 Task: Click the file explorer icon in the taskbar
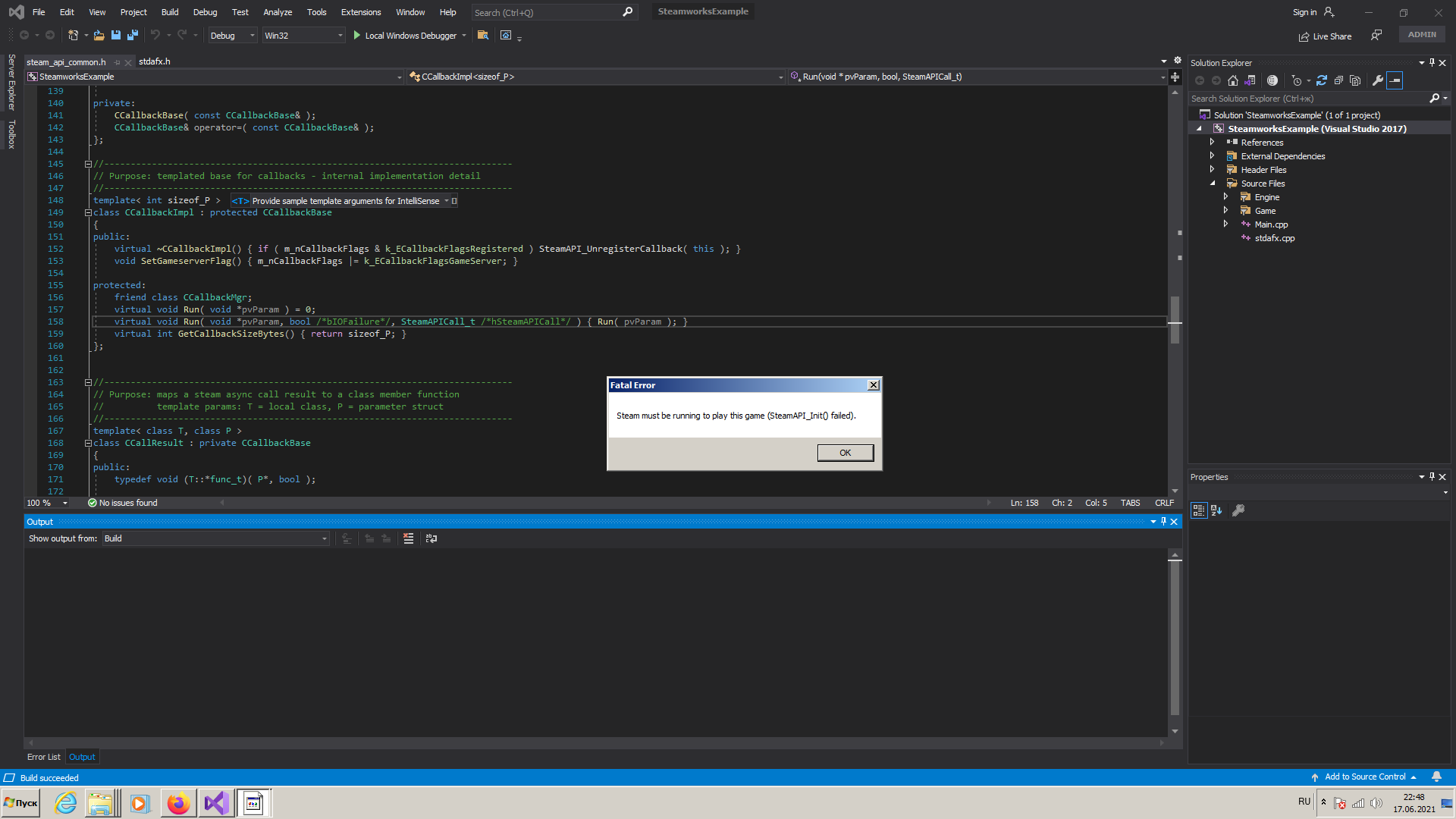[x=101, y=803]
